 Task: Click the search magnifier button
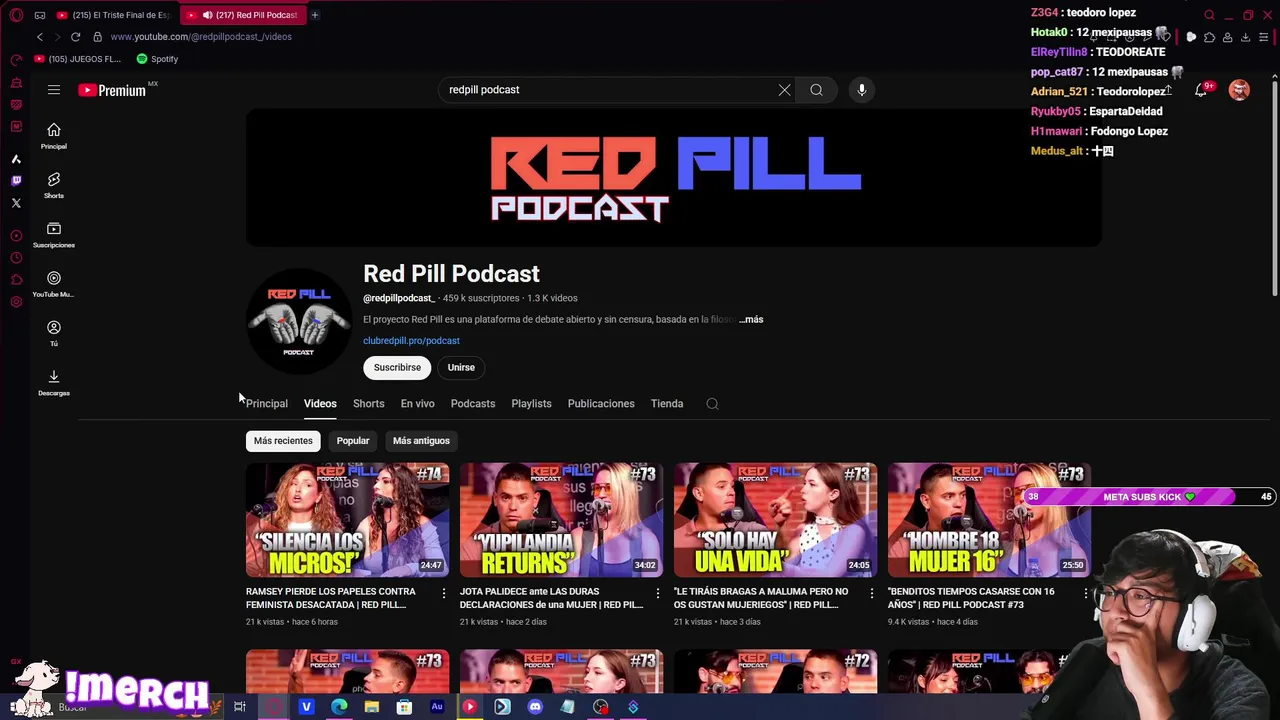pos(816,90)
